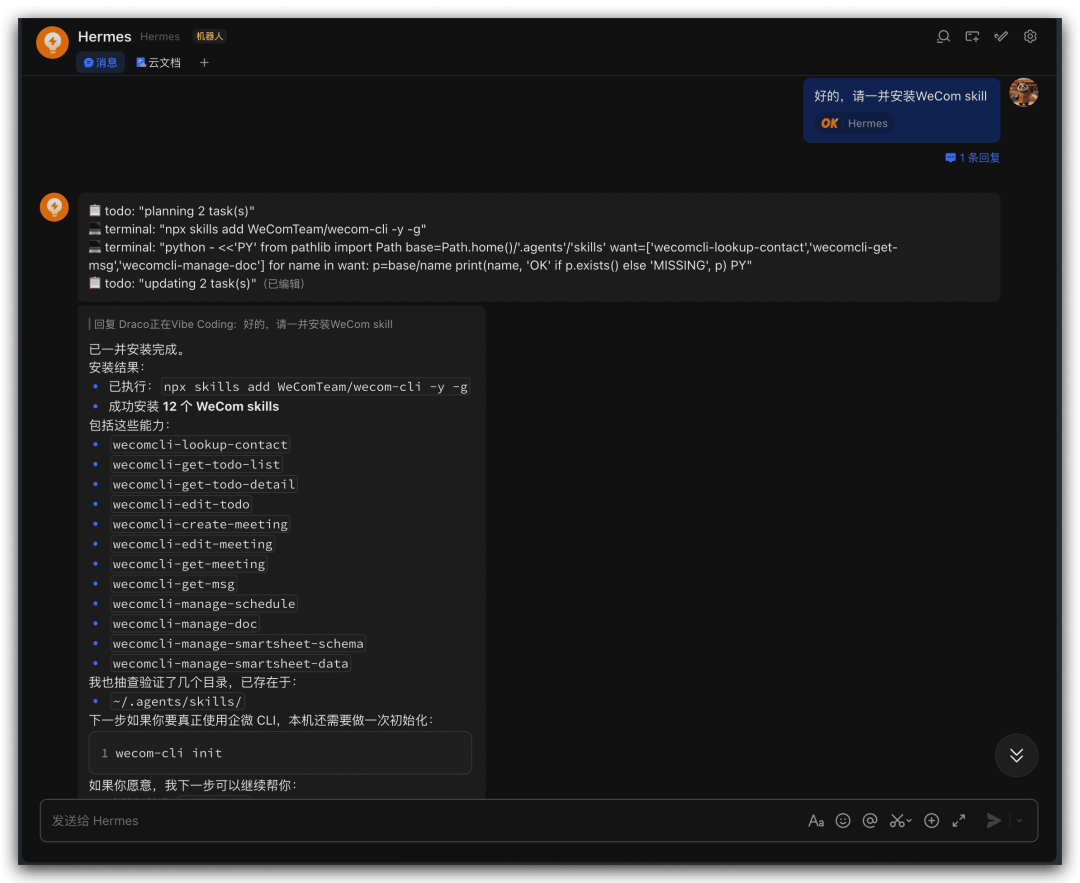Add a new tab with the + button
Image resolution: width=1080 pixels, height=883 pixels.
[x=204, y=62]
